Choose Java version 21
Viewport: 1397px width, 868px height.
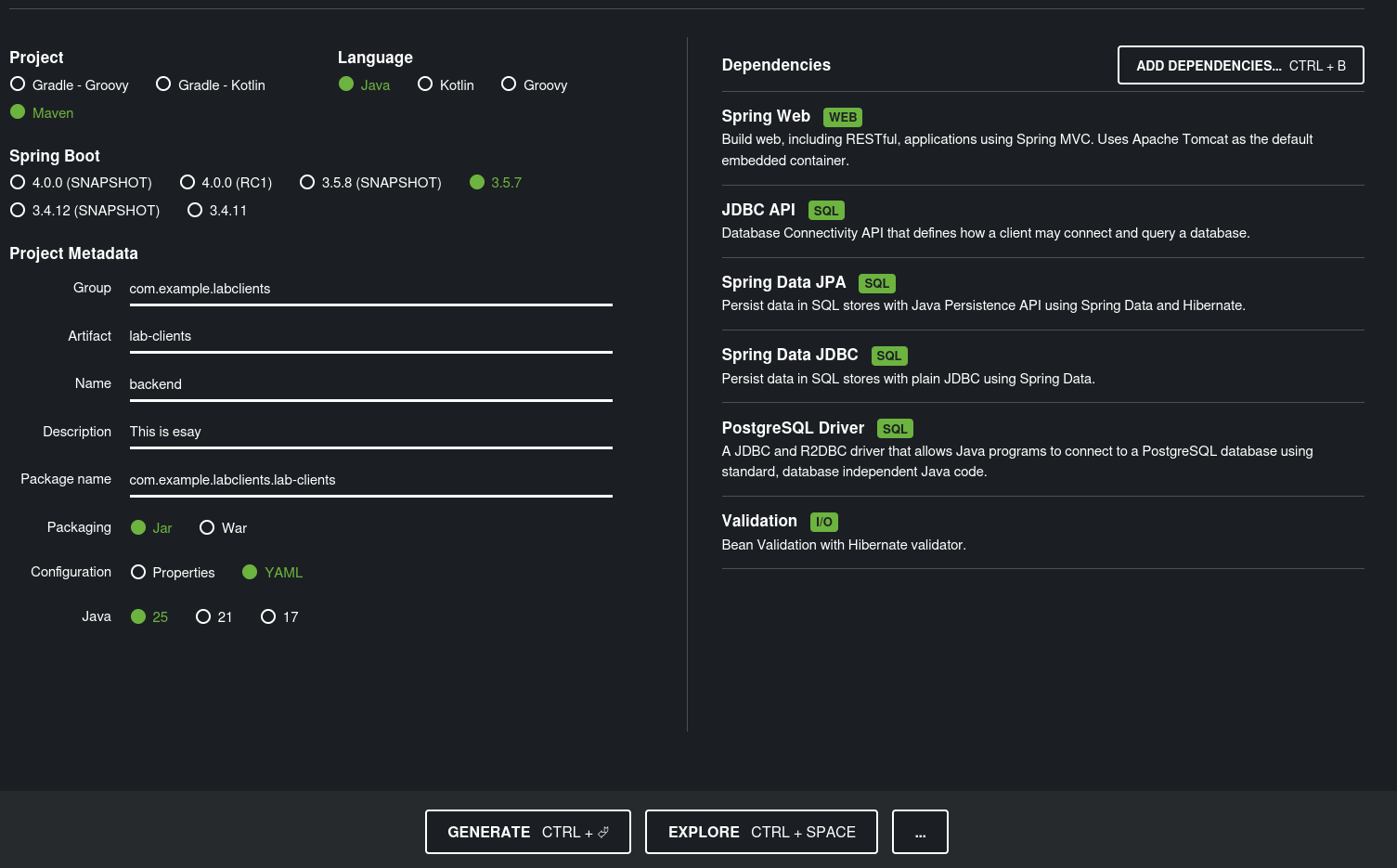(x=203, y=617)
